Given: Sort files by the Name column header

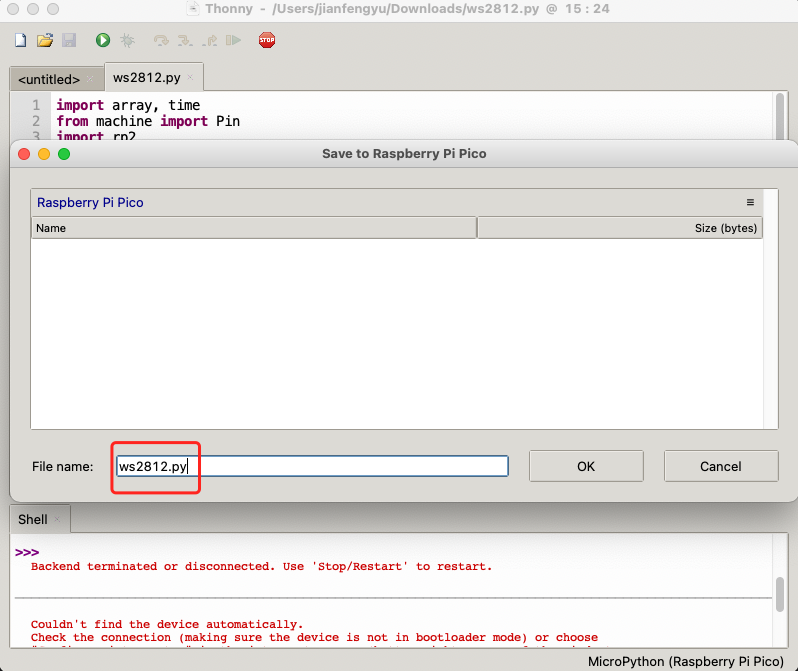Looking at the screenshot, I should (x=254, y=228).
